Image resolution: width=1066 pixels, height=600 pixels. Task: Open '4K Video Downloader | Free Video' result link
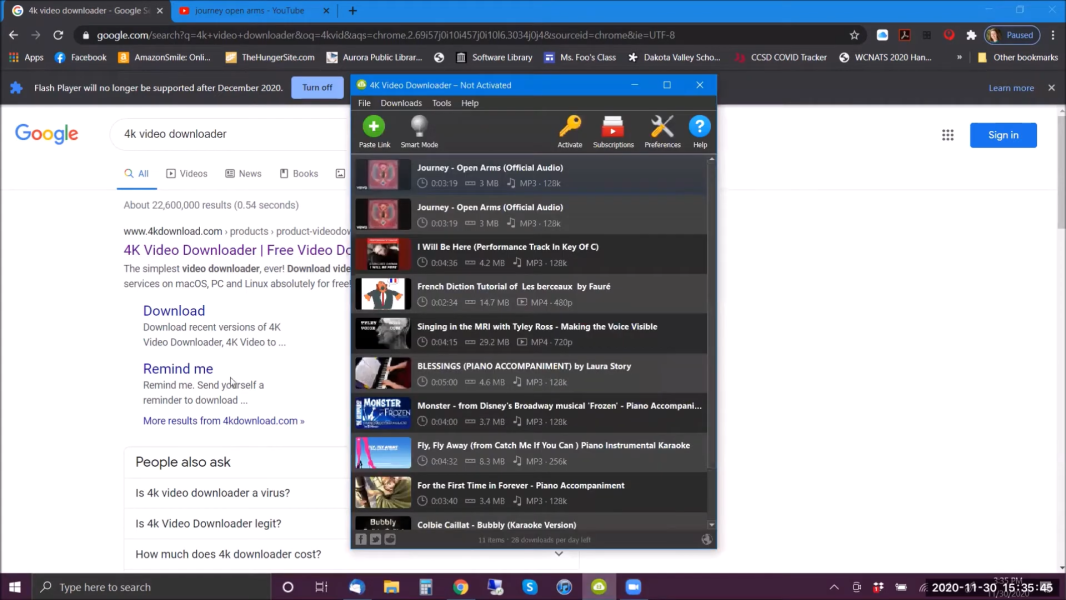[237, 250]
